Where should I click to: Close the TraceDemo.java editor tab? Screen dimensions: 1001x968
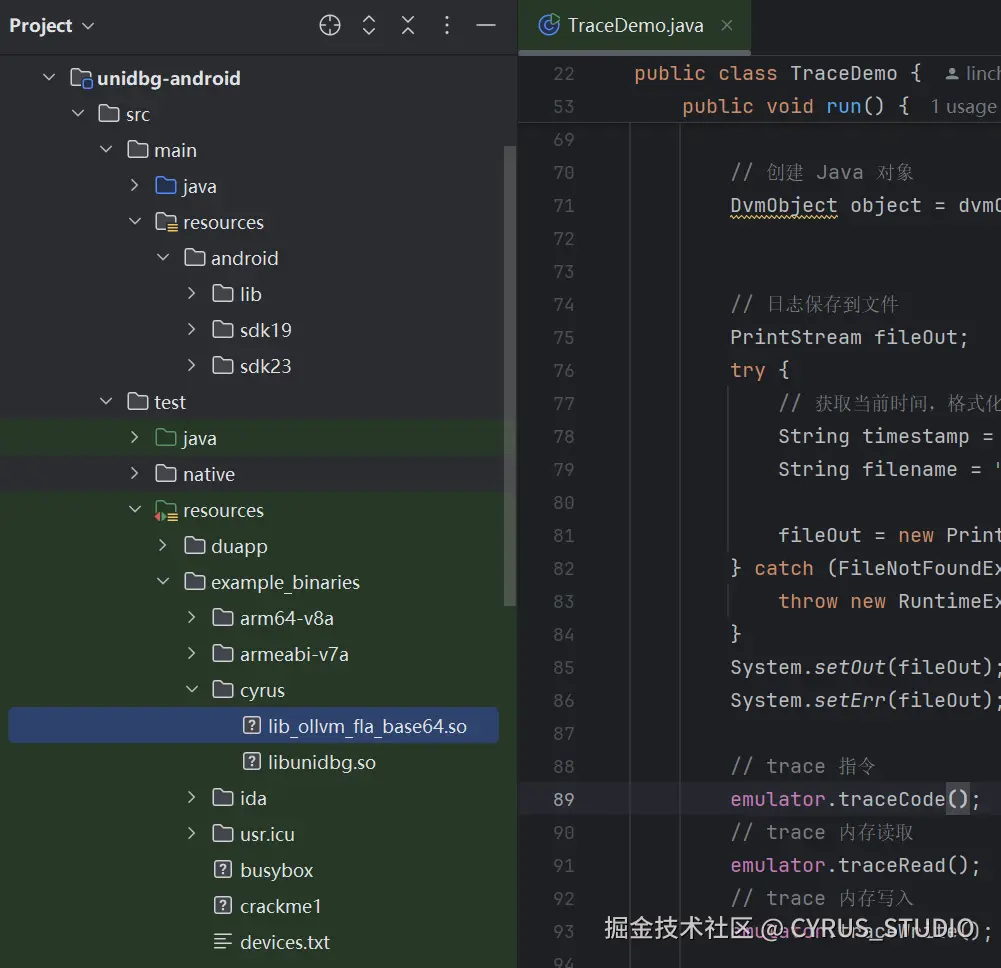click(727, 26)
